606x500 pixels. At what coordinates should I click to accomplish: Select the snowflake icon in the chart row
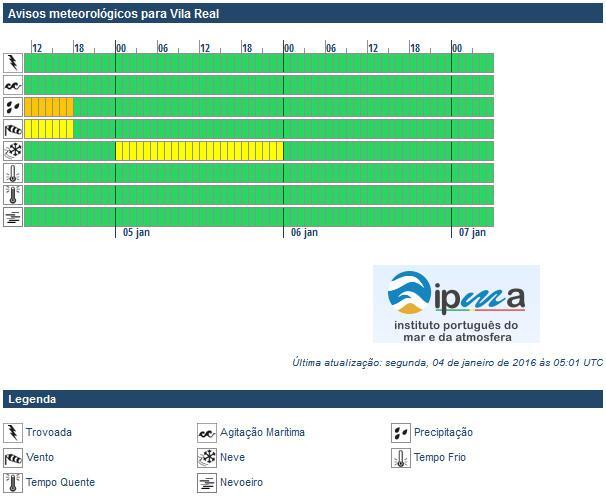click(x=13, y=151)
